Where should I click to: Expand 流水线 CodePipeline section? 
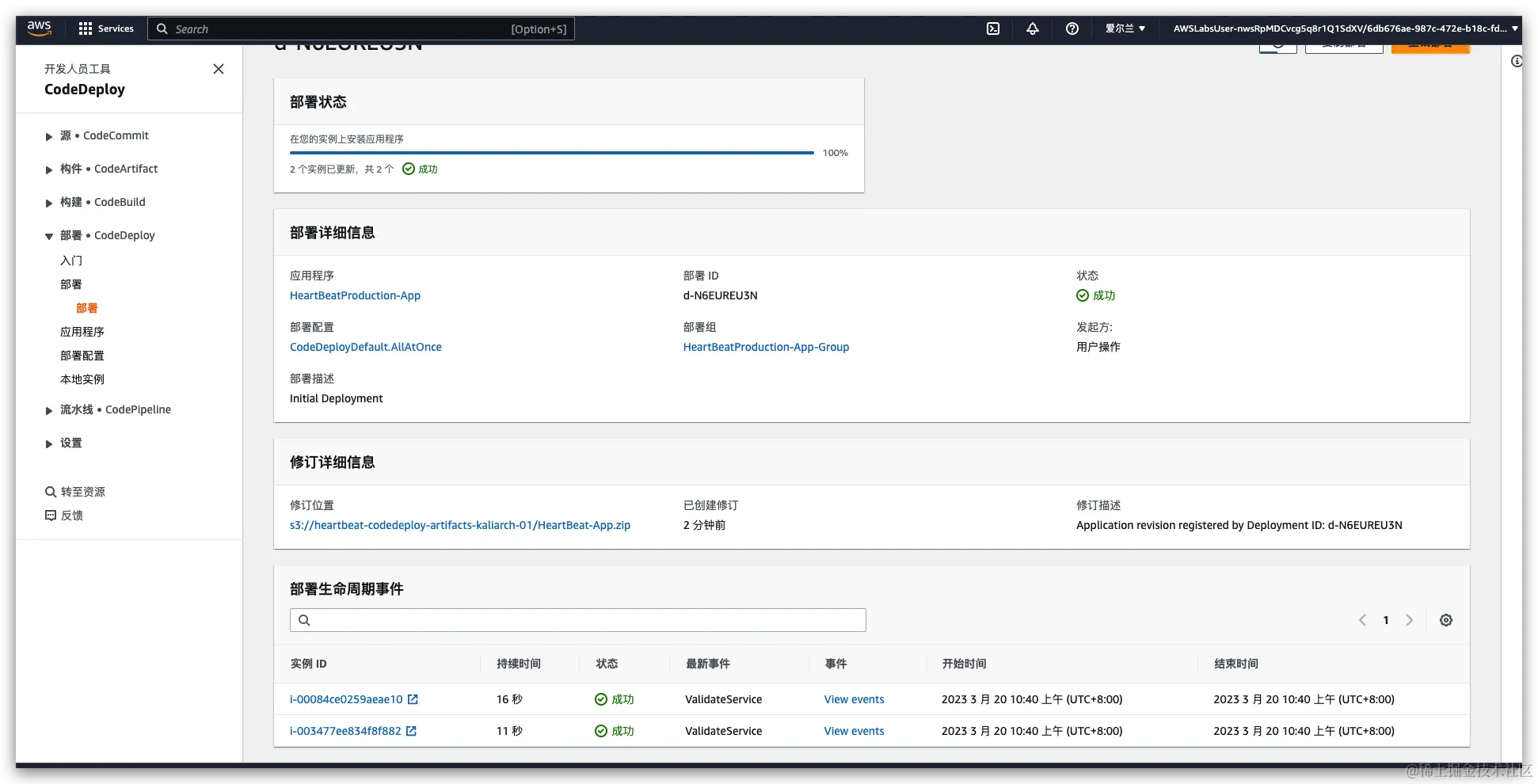tap(49, 410)
